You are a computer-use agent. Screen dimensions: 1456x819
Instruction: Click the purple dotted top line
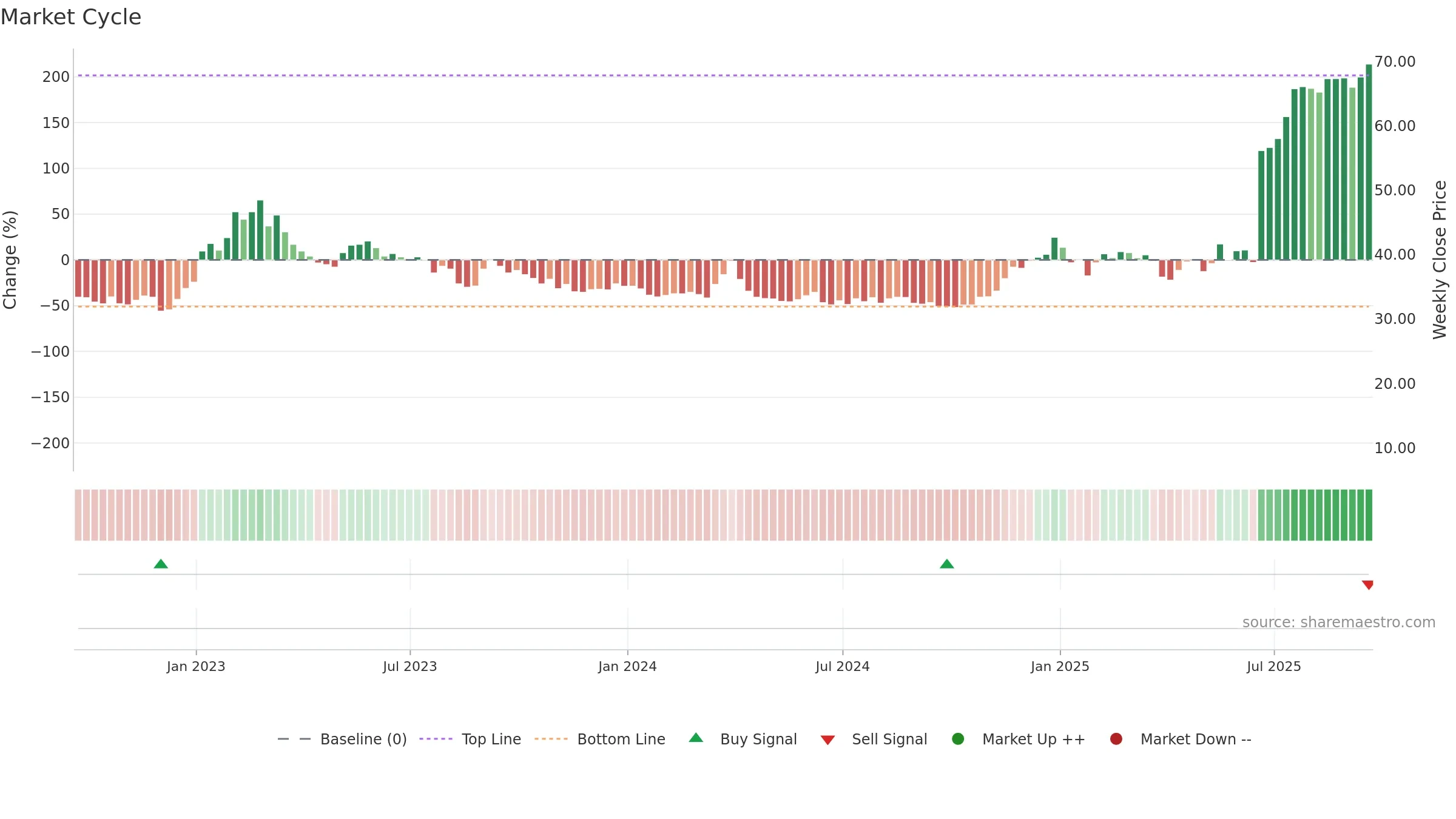tap(723, 76)
